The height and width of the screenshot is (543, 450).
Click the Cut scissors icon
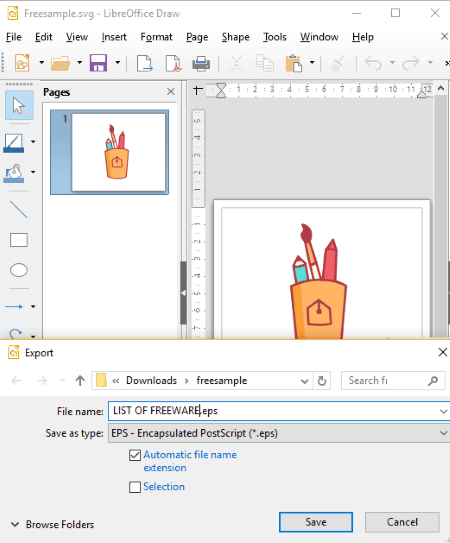click(236, 63)
